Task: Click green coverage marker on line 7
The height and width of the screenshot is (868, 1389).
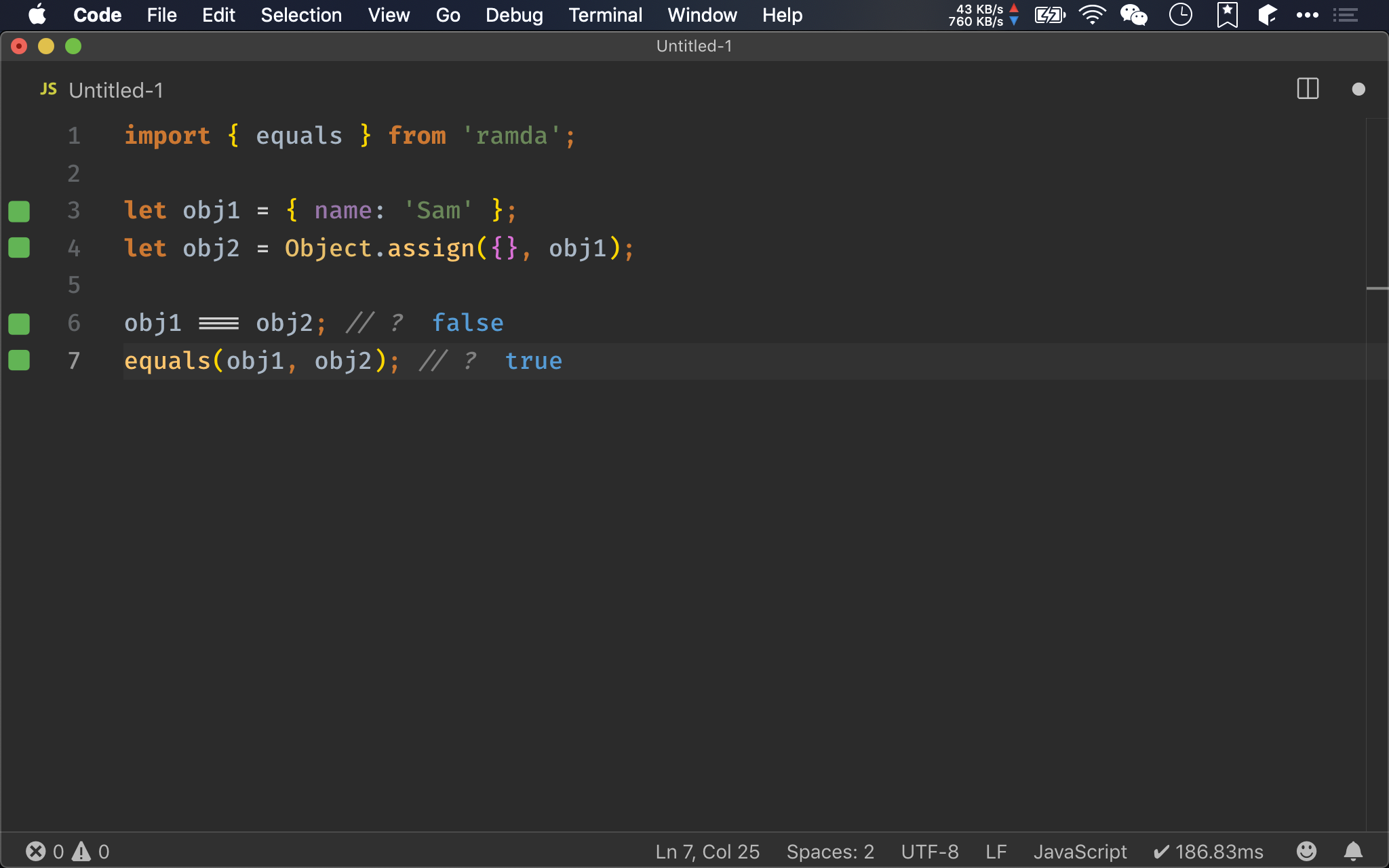Action: click(x=19, y=361)
